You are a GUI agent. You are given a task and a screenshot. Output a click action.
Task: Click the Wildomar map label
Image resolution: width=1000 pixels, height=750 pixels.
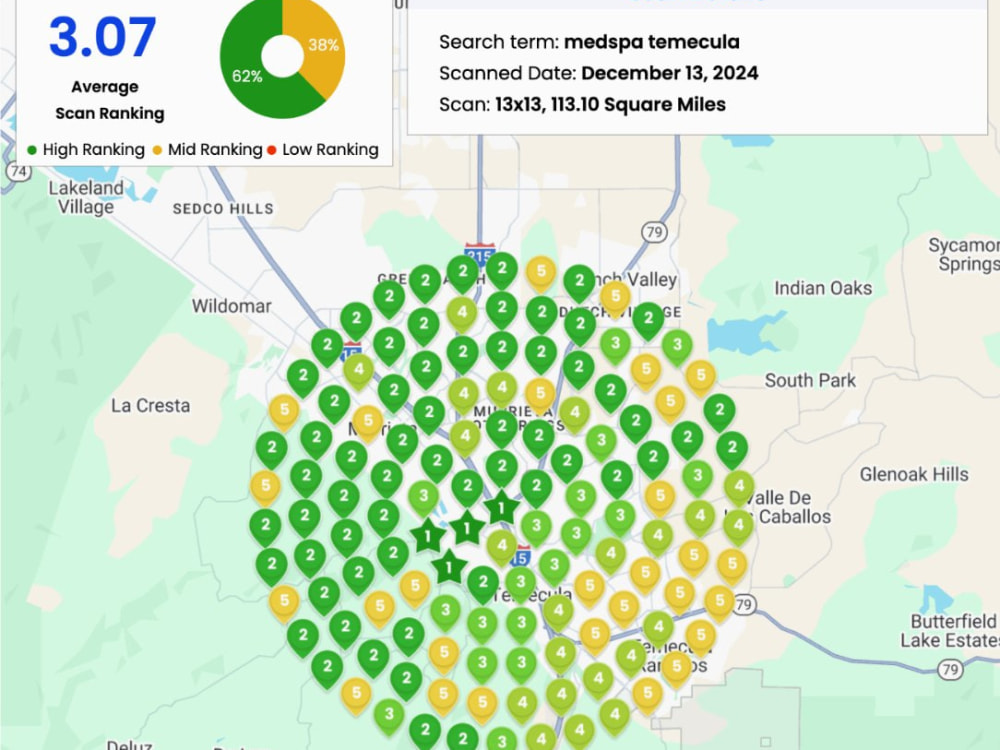point(232,306)
